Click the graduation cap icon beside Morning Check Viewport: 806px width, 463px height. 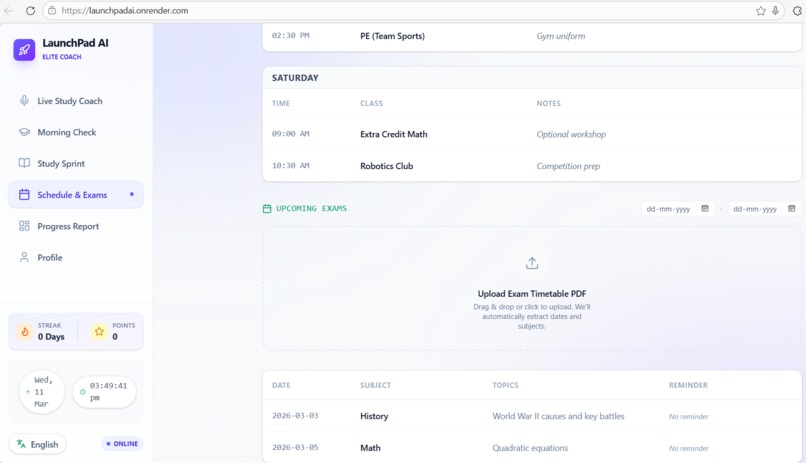click(24, 132)
